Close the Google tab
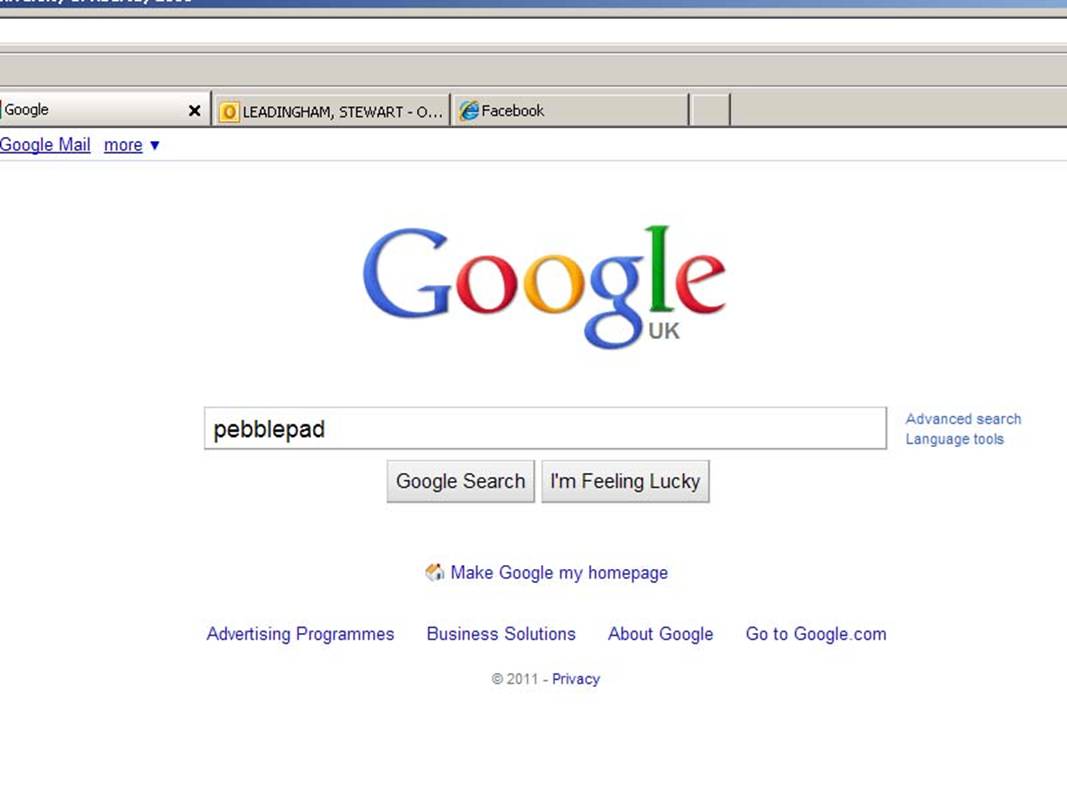The height and width of the screenshot is (800, 1067). coord(195,110)
